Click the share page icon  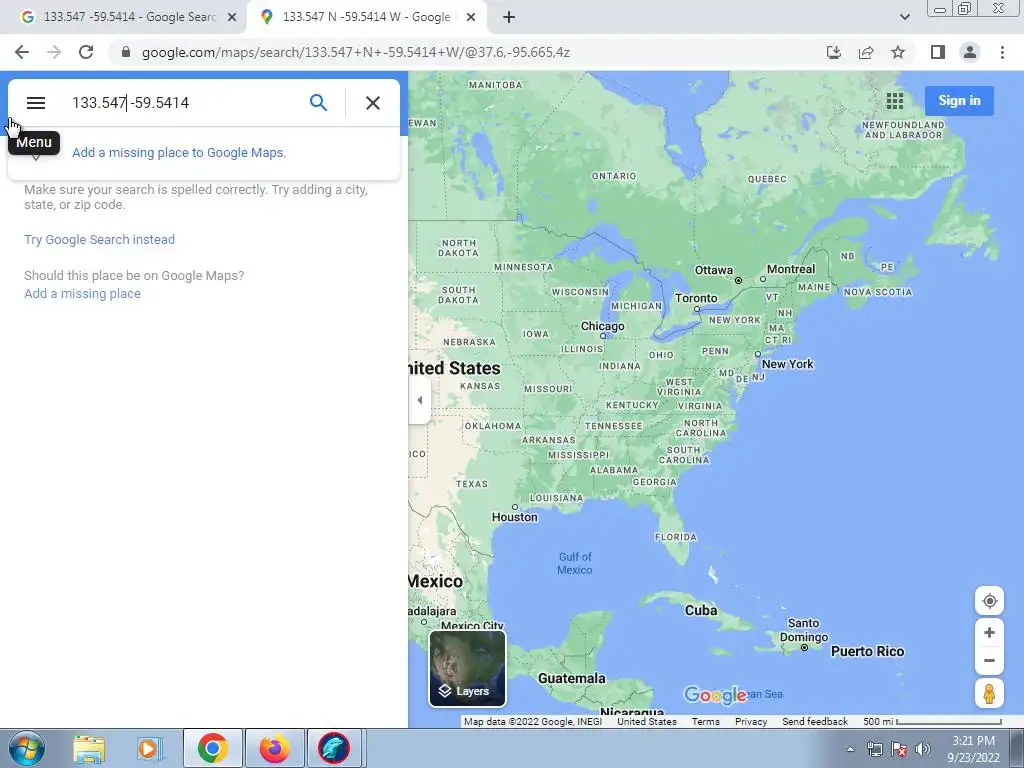pyautogui.click(x=866, y=52)
